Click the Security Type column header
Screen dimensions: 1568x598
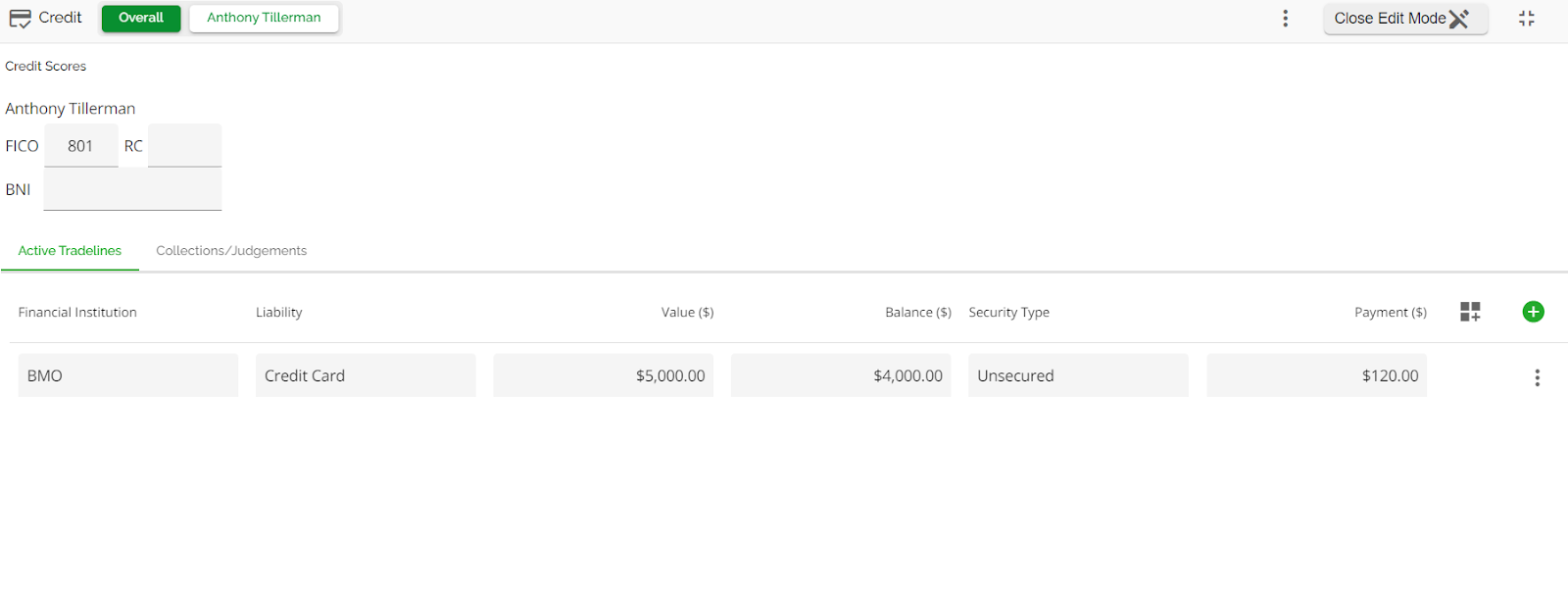[x=1008, y=312]
